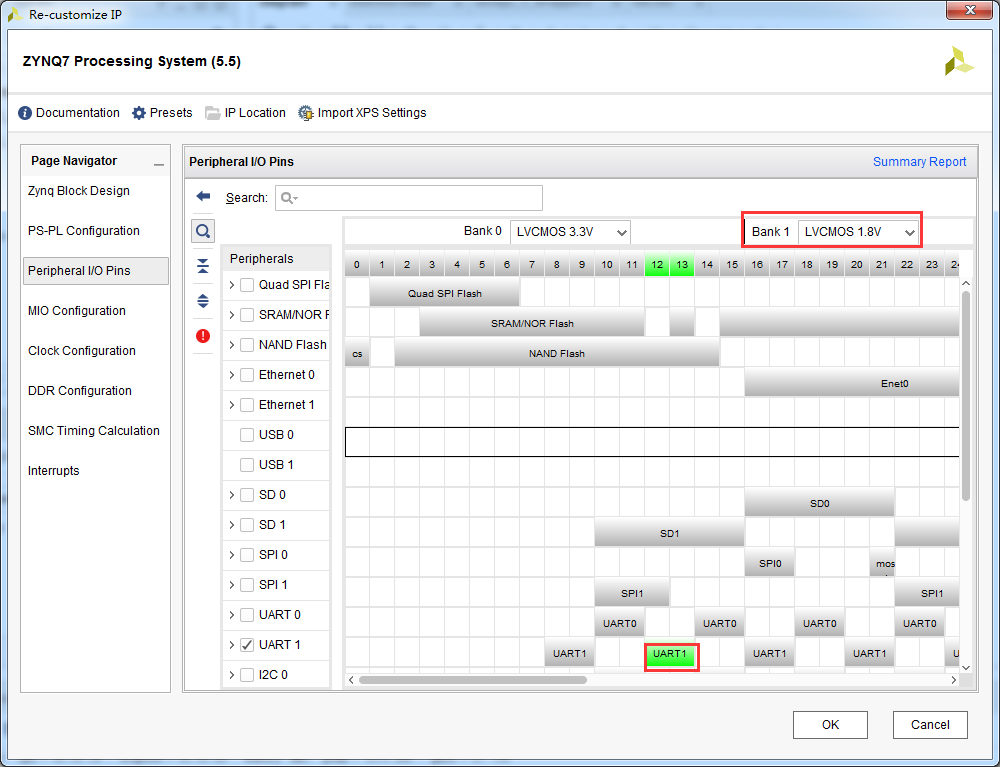Viewport: 1000px width, 767px height.
Task: Go to Zynq Block Design page
Action: [x=79, y=191]
